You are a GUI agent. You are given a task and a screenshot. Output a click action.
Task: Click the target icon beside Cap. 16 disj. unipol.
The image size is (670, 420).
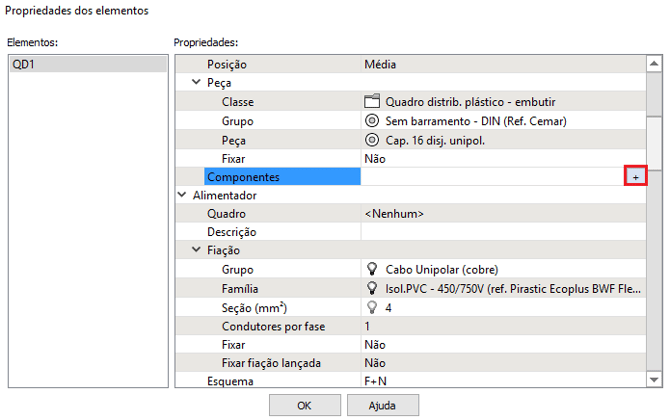pos(373,140)
